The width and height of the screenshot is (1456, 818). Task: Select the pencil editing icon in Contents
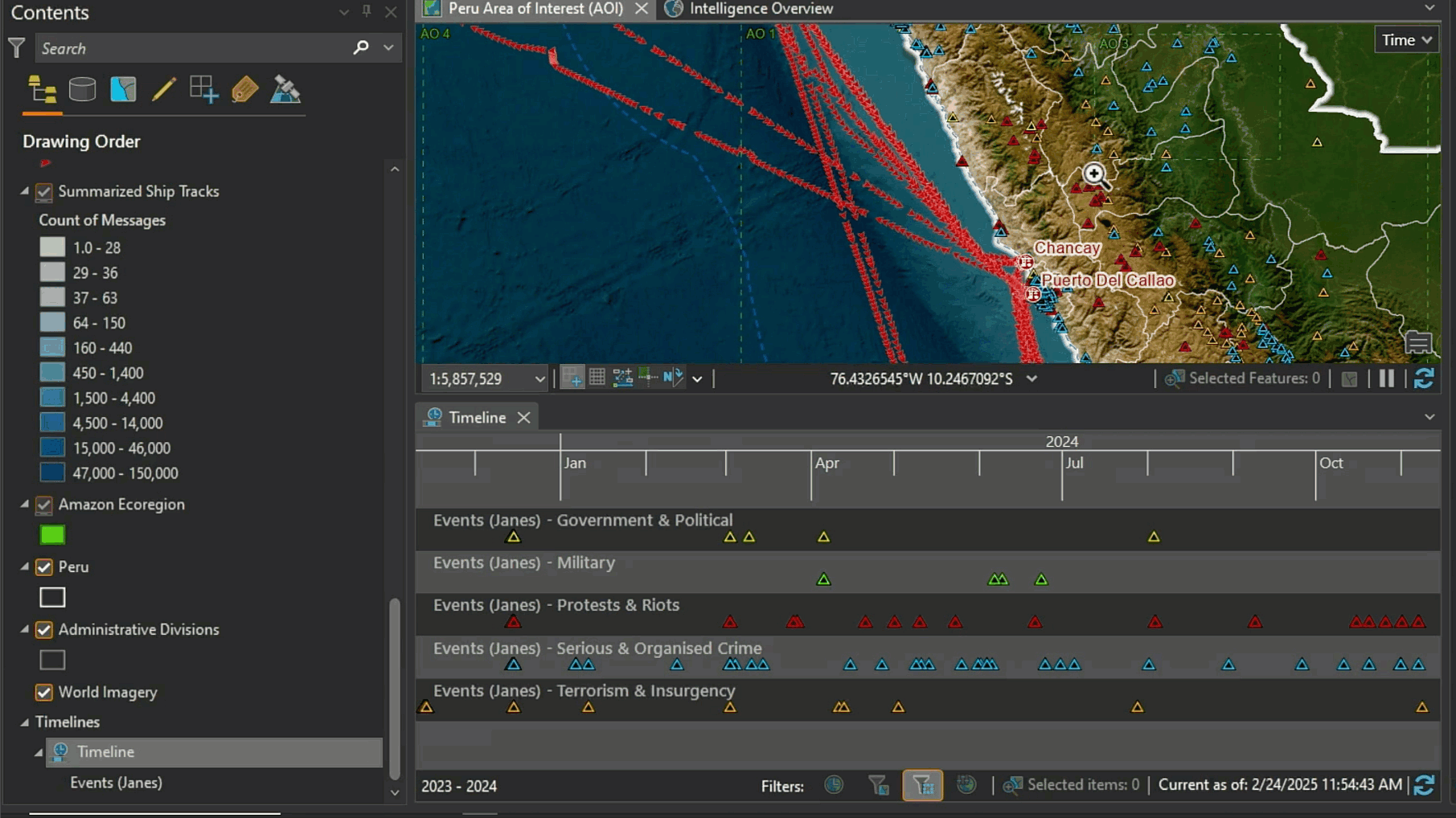(x=162, y=90)
